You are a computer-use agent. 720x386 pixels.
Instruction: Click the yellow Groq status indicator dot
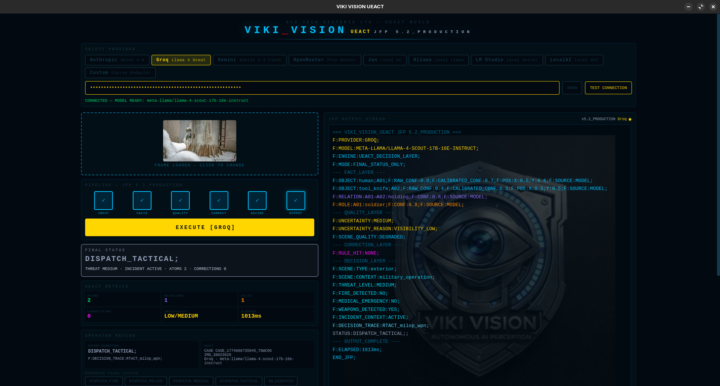pyautogui.click(x=630, y=119)
